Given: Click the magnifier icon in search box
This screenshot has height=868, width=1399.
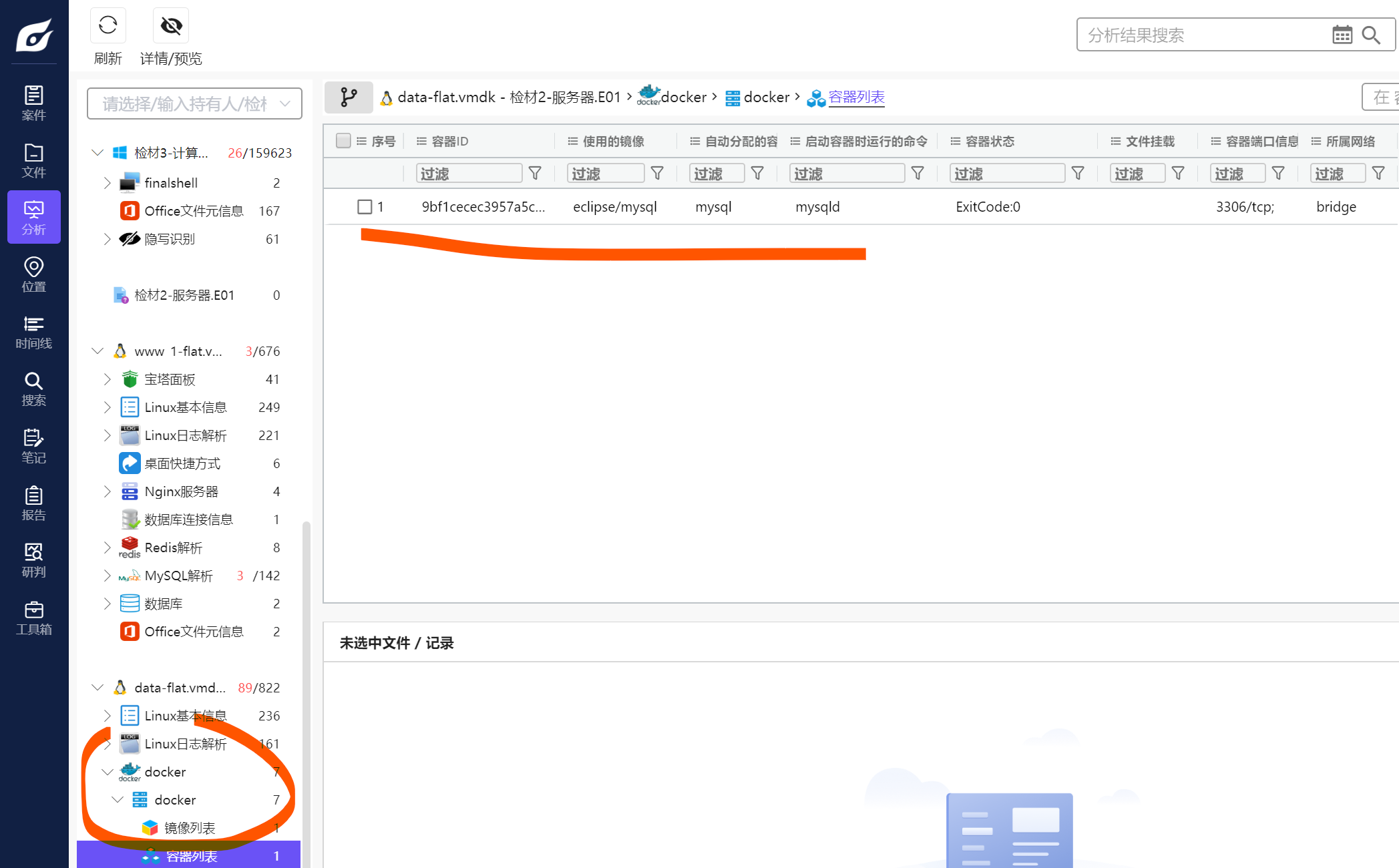Looking at the screenshot, I should coord(1371,35).
